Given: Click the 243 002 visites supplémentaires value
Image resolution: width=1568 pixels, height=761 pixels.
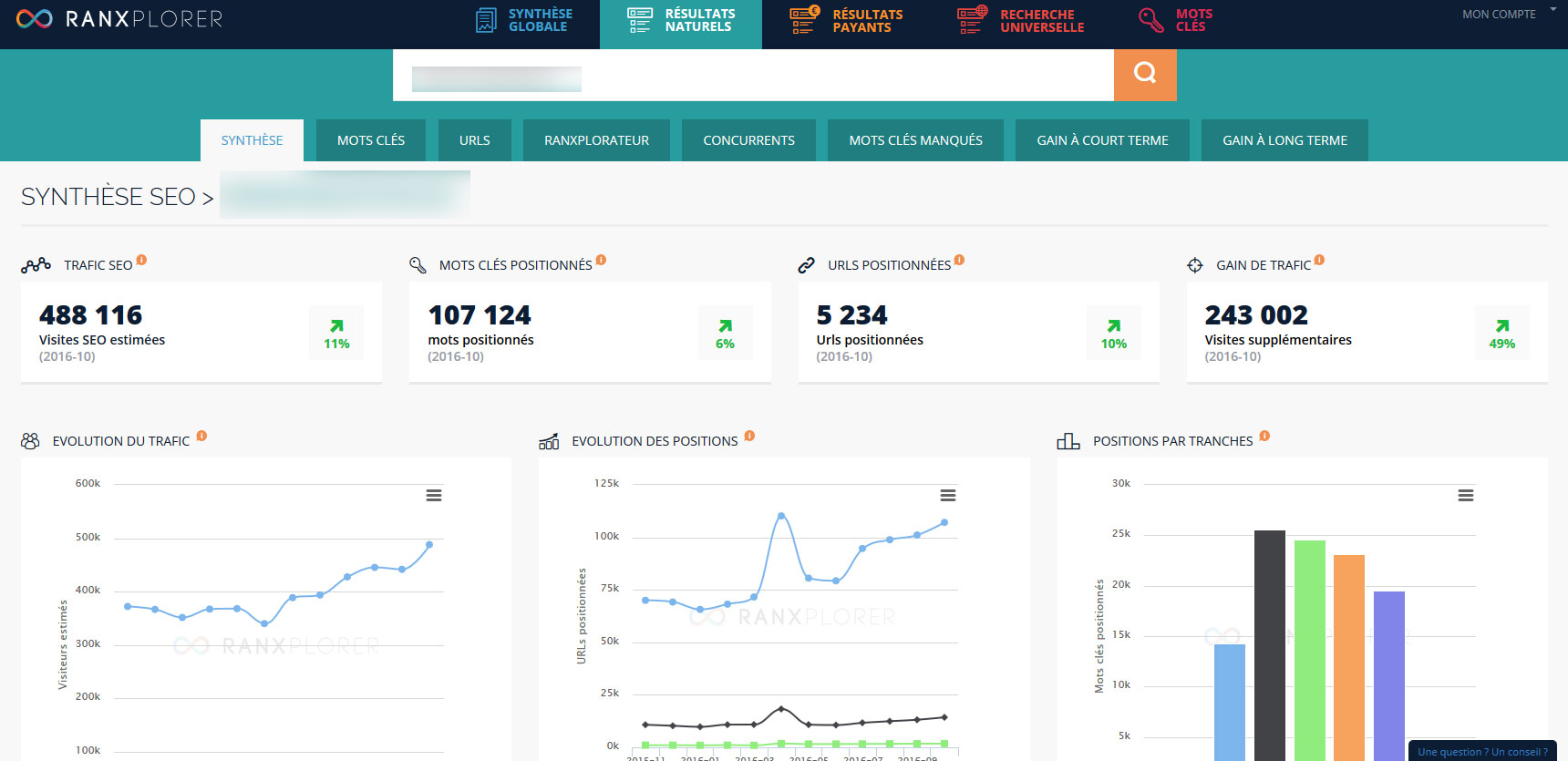Looking at the screenshot, I should [1256, 315].
